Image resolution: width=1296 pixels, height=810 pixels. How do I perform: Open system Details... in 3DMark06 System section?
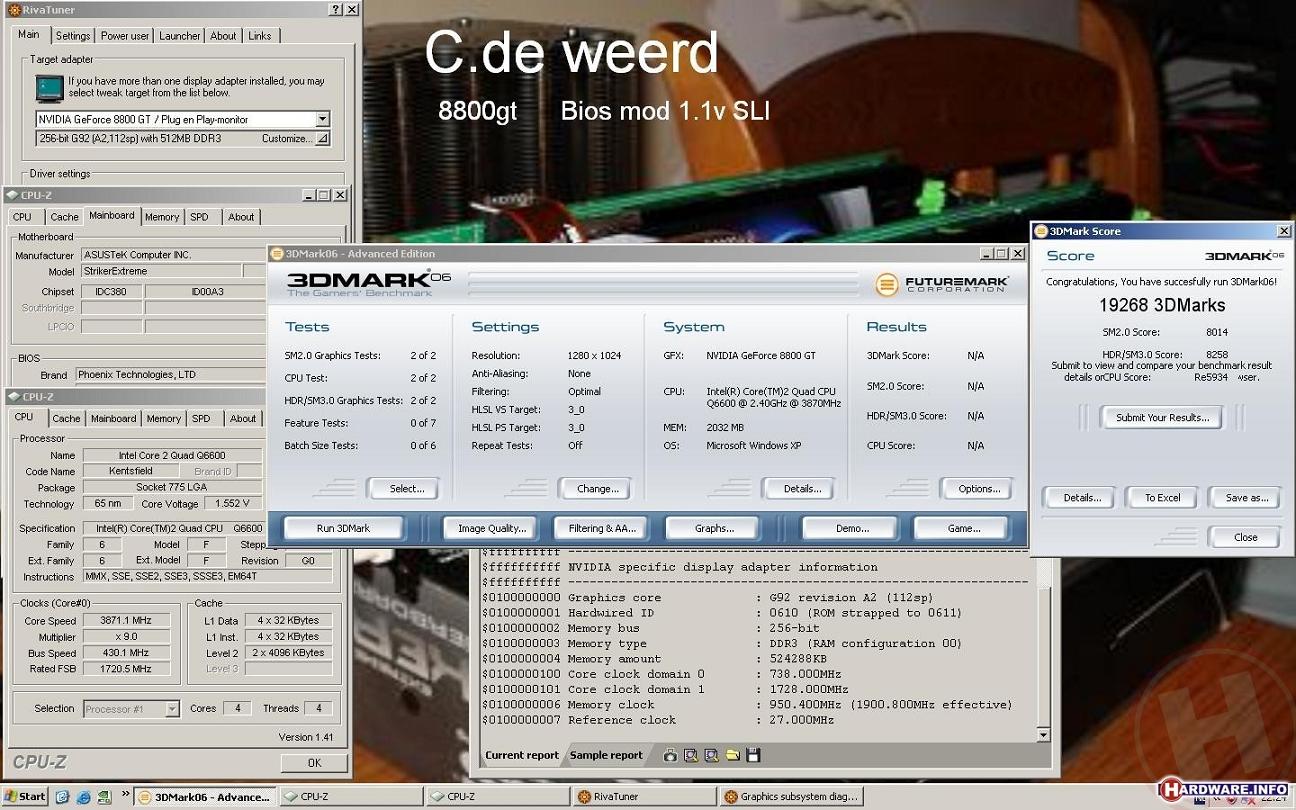coord(801,488)
